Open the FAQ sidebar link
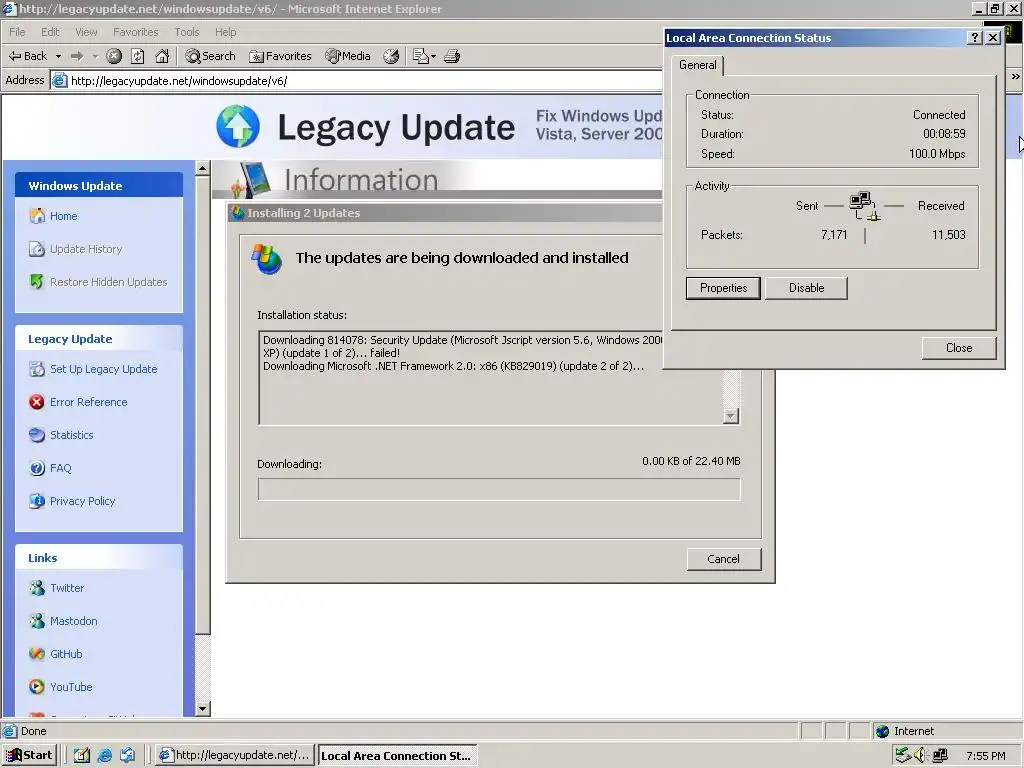1024x768 pixels. tap(60, 468)
